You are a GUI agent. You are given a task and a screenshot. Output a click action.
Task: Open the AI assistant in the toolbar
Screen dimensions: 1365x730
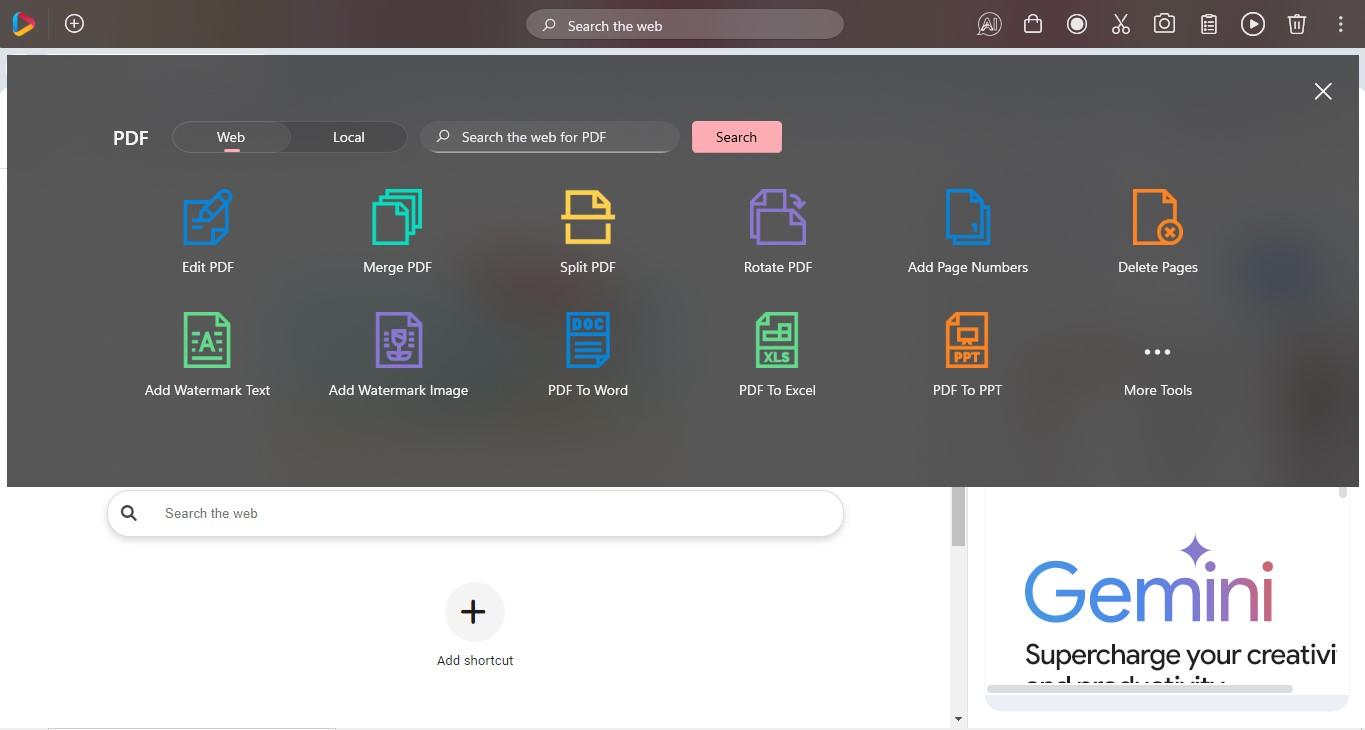click(x=988, y=24)
